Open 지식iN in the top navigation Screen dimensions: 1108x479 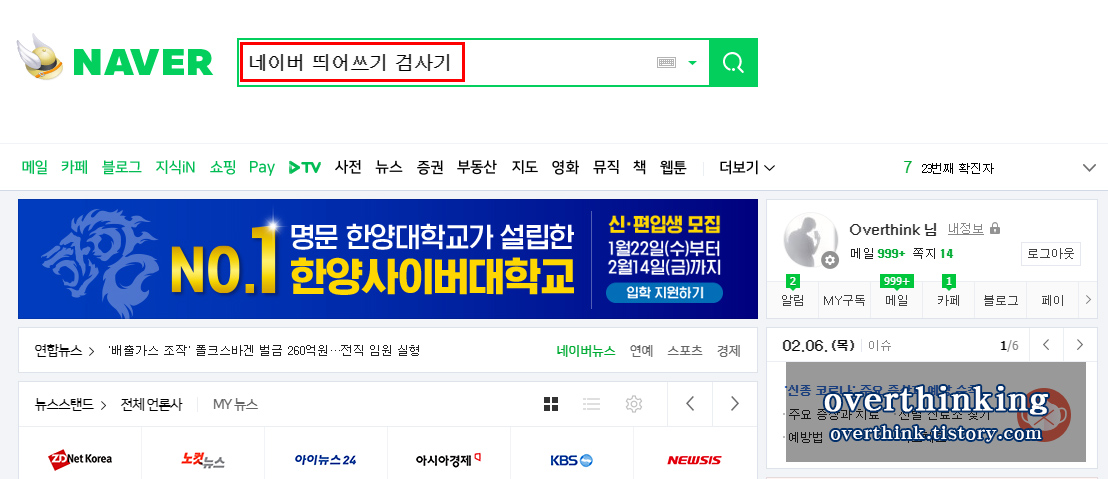tap(175, 167)
